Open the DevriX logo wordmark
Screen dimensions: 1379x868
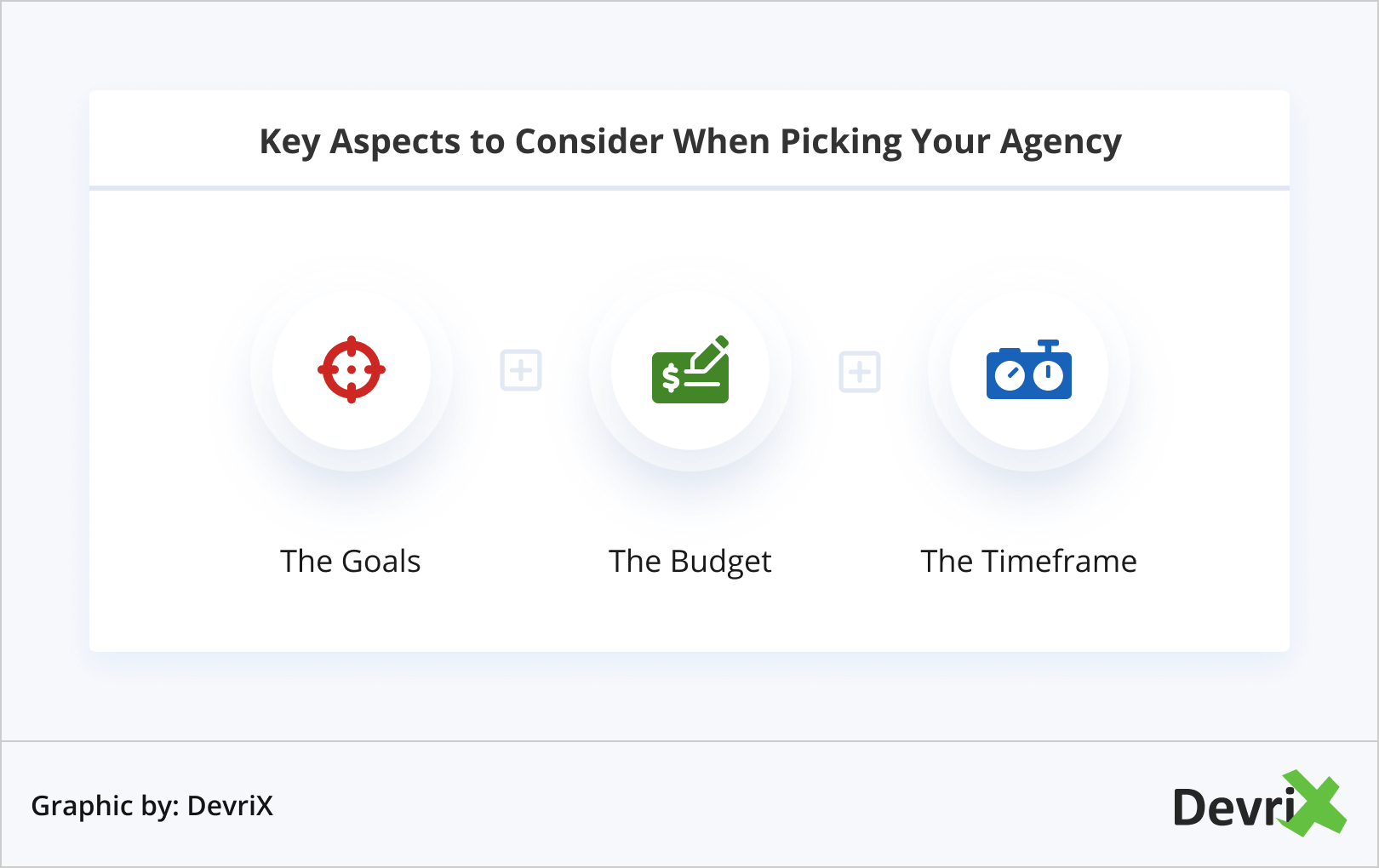(1233, 808)
